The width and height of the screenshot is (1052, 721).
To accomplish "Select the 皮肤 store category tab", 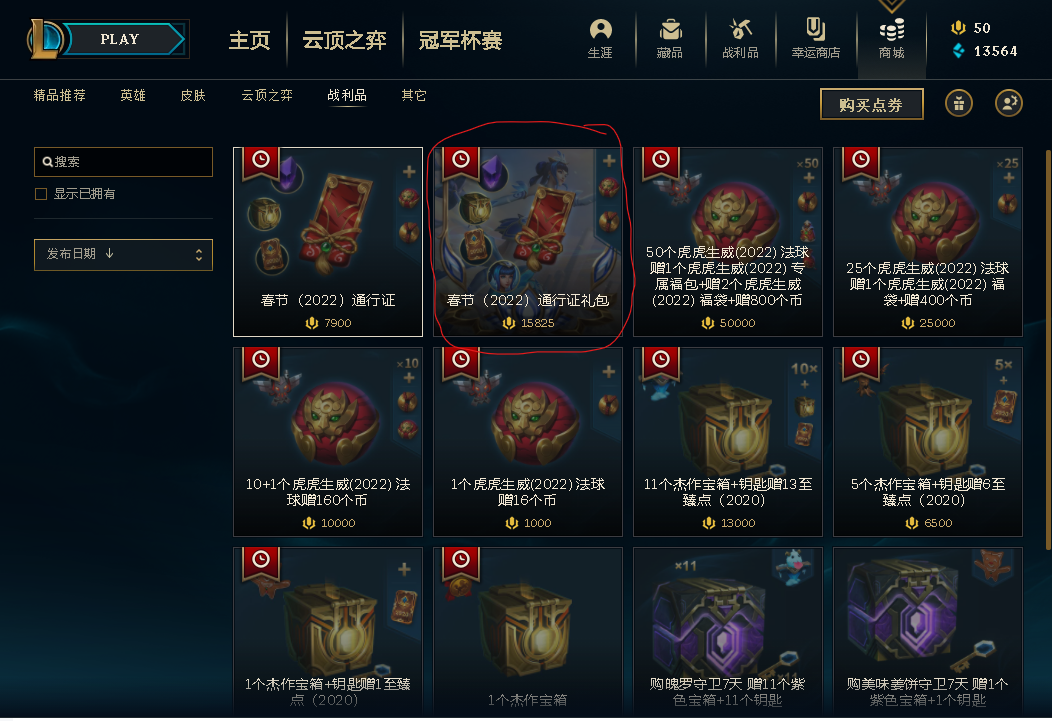I will [193, 95].
